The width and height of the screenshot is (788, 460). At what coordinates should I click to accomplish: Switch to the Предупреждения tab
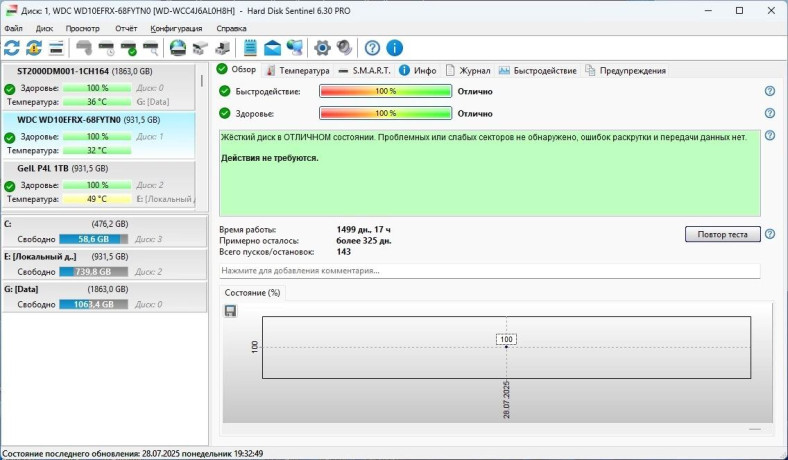click(626, 71)
